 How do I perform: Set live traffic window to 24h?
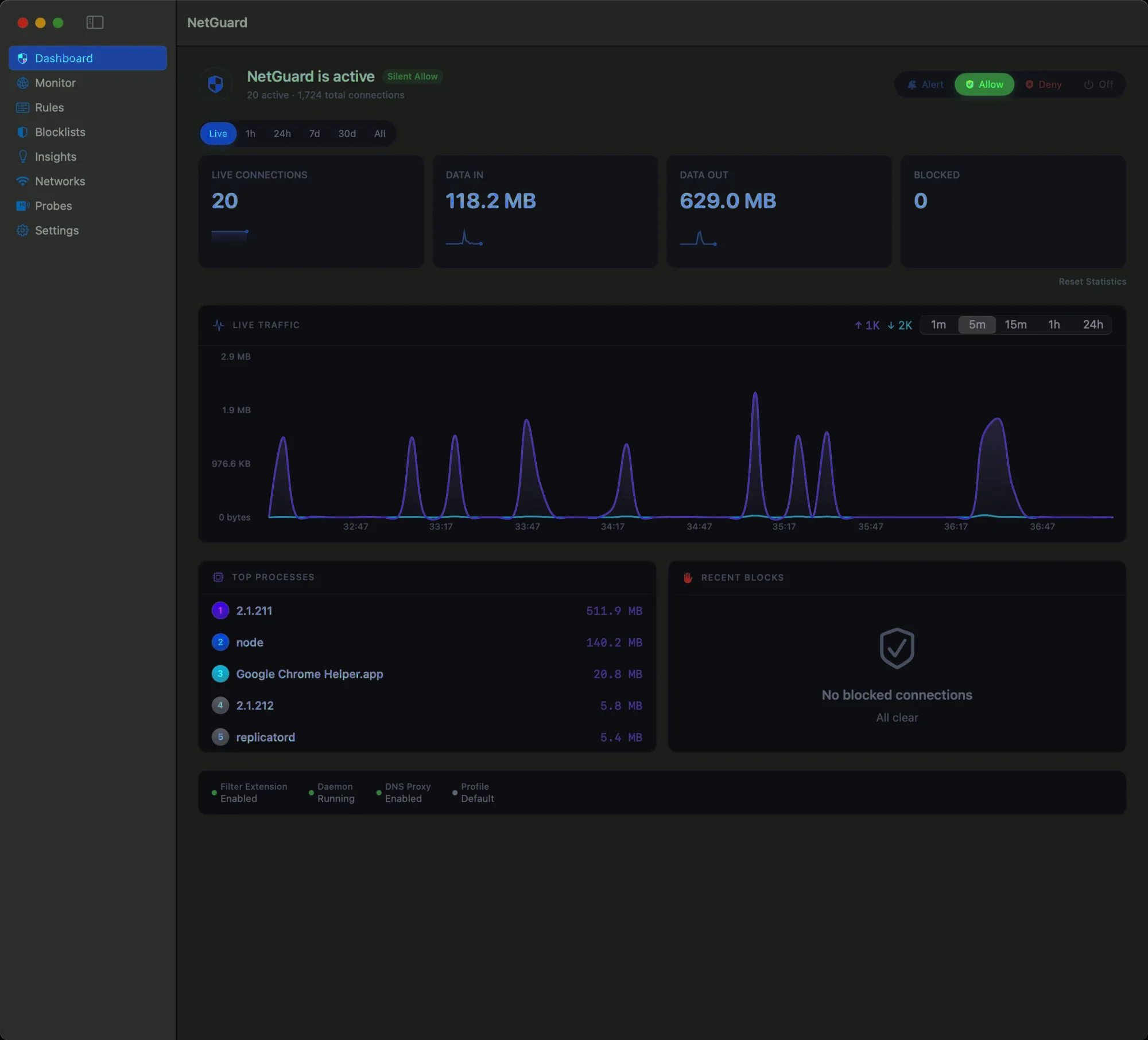[x=1093, y=325]
